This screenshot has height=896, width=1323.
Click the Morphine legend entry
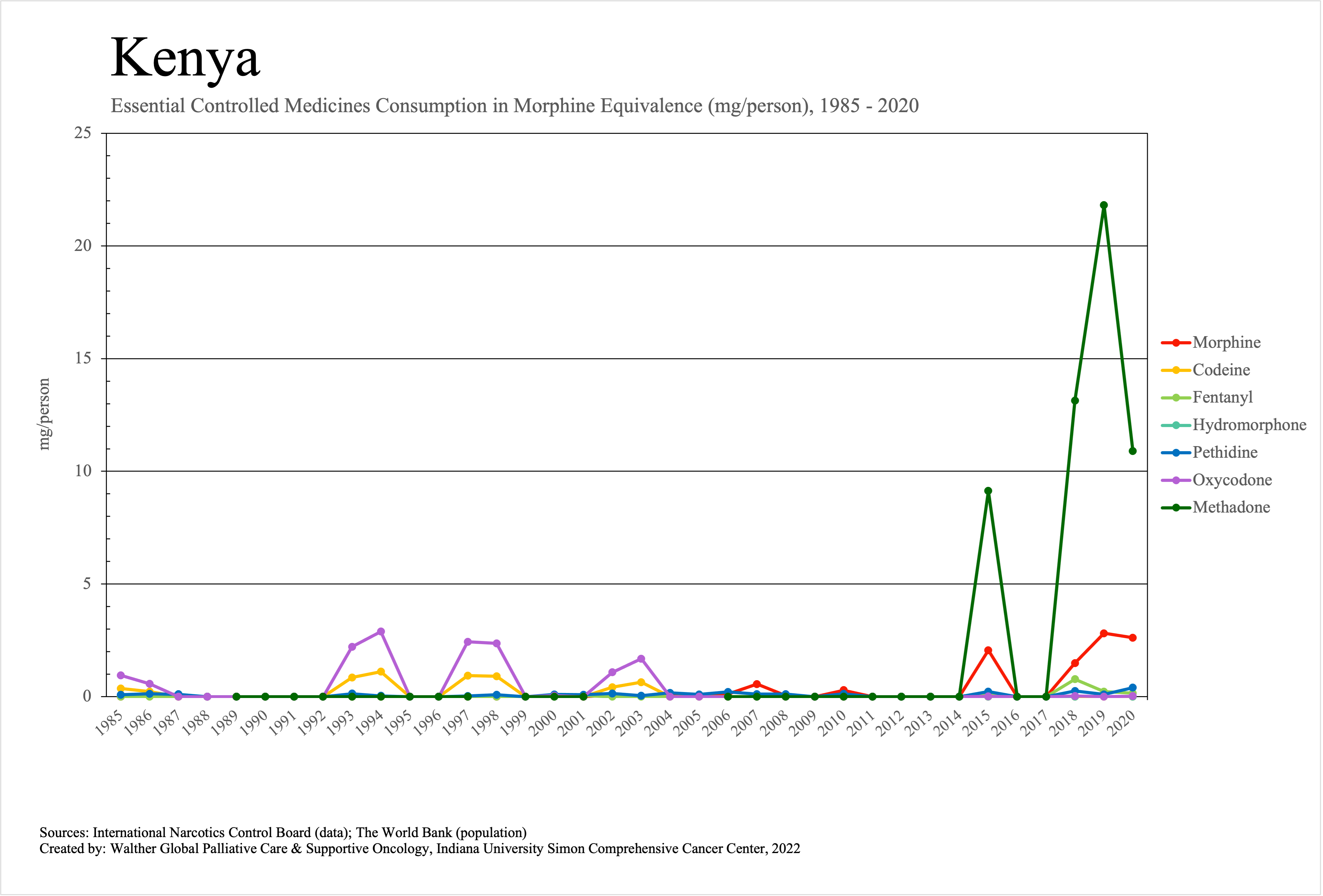click(x=1226, y=342)
